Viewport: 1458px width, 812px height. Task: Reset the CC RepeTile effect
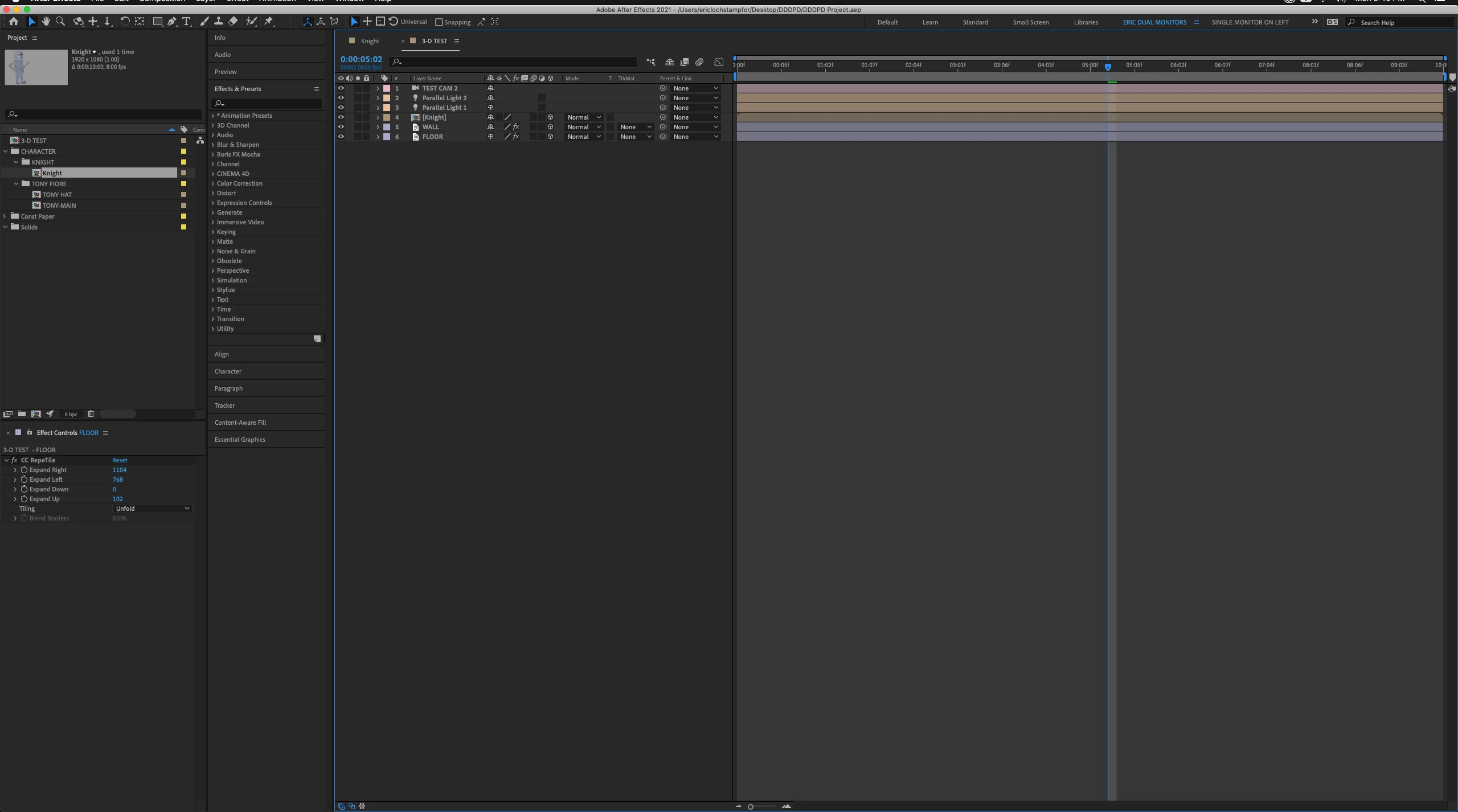[120, 460]
